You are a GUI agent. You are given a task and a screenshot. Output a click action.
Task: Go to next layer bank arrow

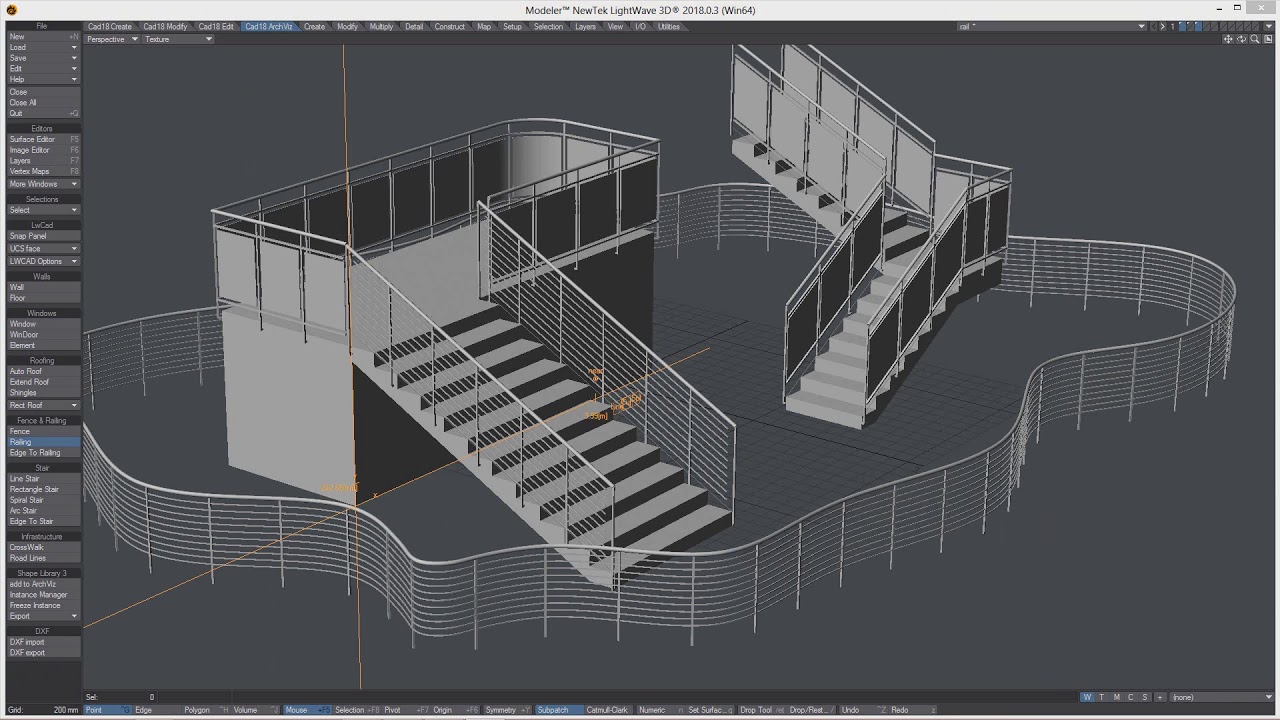click(x=1163, y=27)
